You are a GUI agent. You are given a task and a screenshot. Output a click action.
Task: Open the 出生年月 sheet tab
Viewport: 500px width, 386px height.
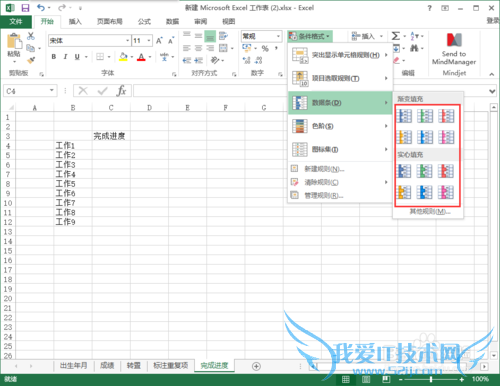(x=73, y=366)
